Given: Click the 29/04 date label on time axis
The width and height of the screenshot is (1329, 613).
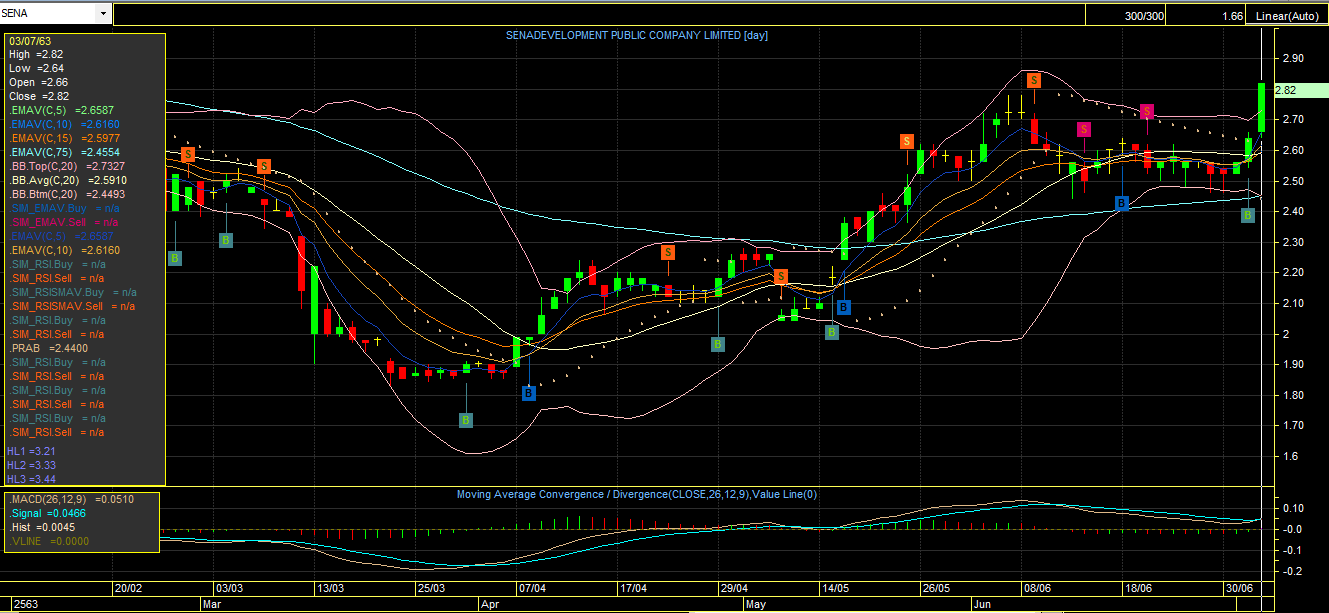Looking at the screenshot, I should coord(733,588).
